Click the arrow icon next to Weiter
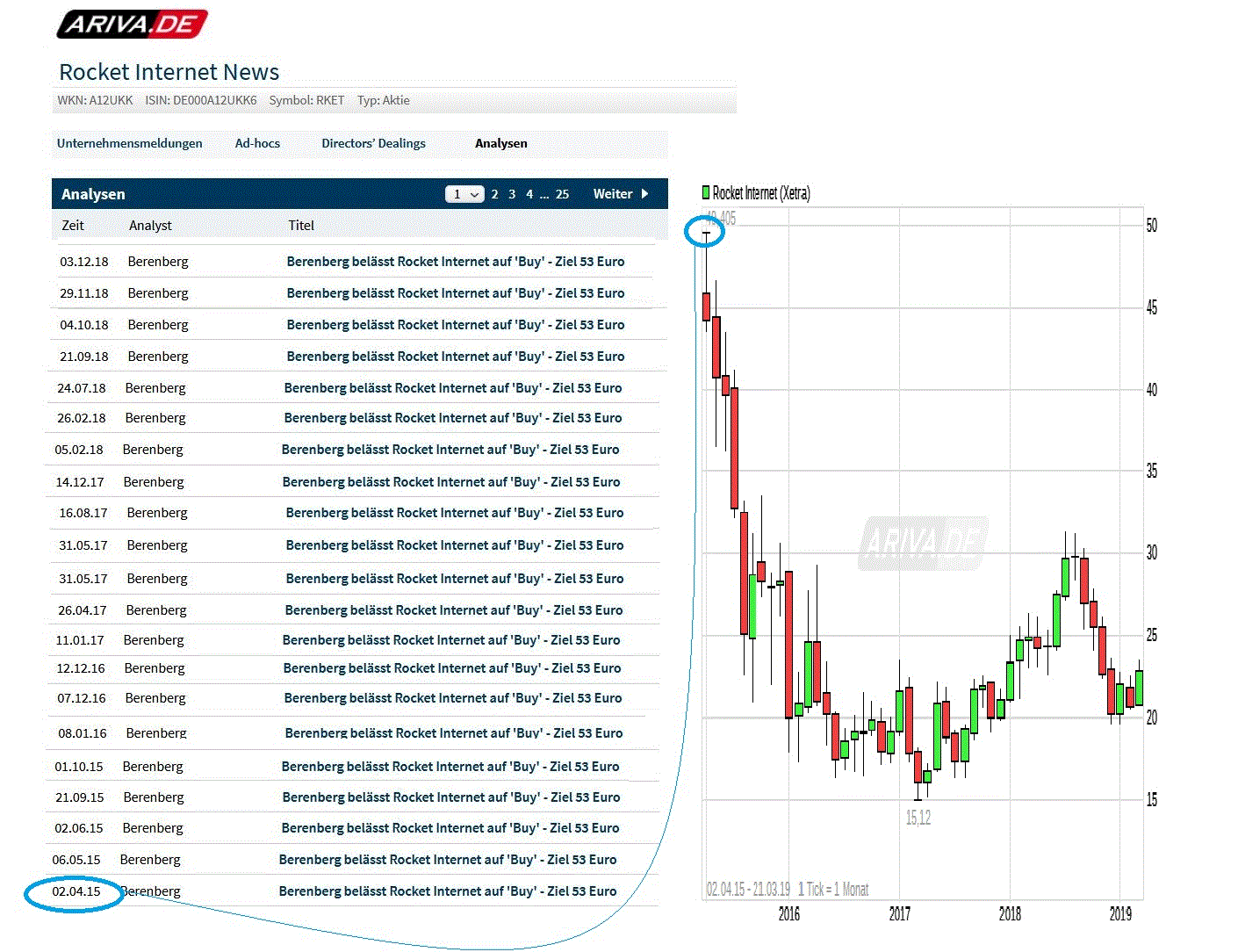 click(x=644, y=193)
